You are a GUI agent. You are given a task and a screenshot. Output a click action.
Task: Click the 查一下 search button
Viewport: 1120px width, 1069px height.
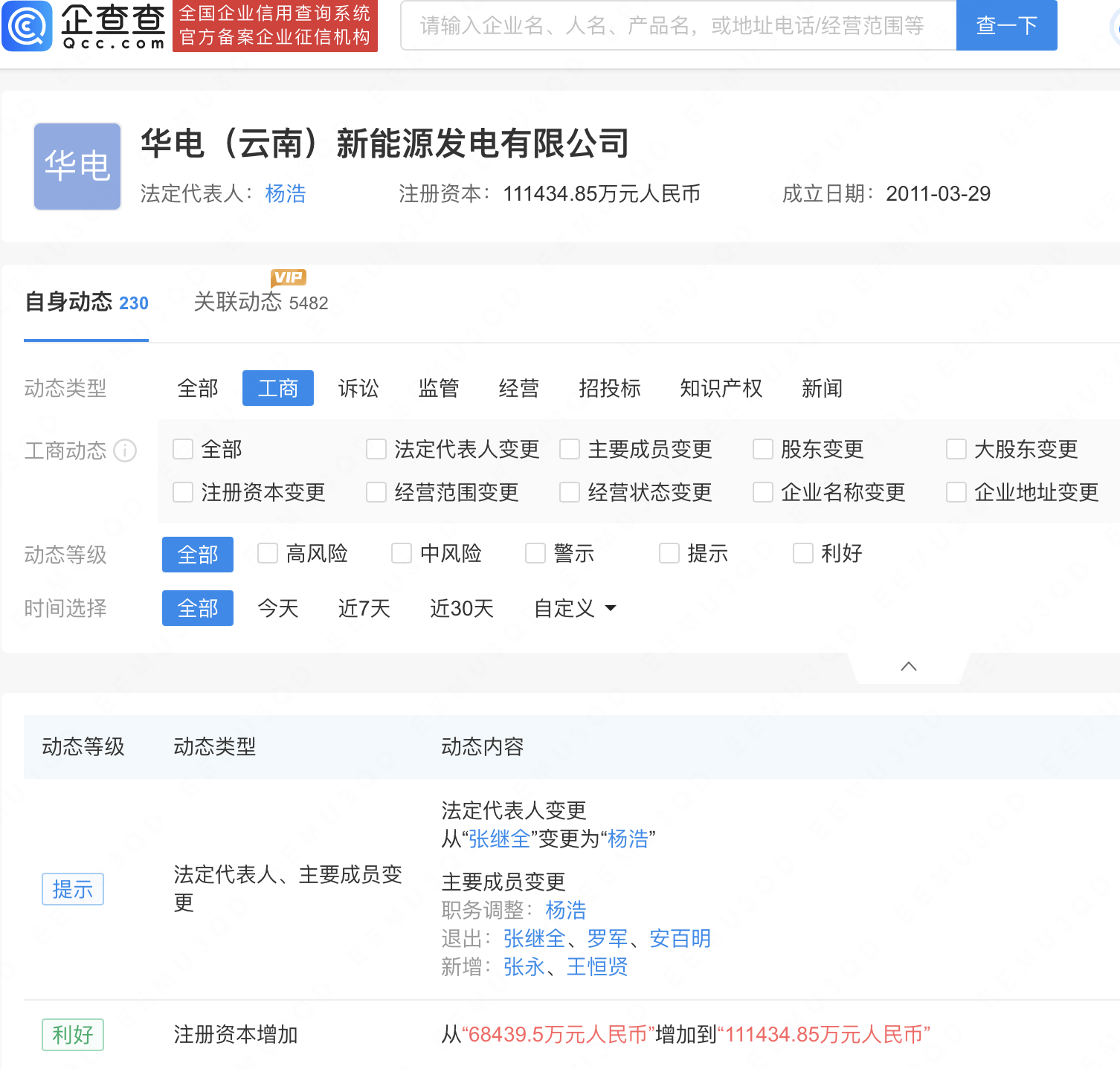1006,26
